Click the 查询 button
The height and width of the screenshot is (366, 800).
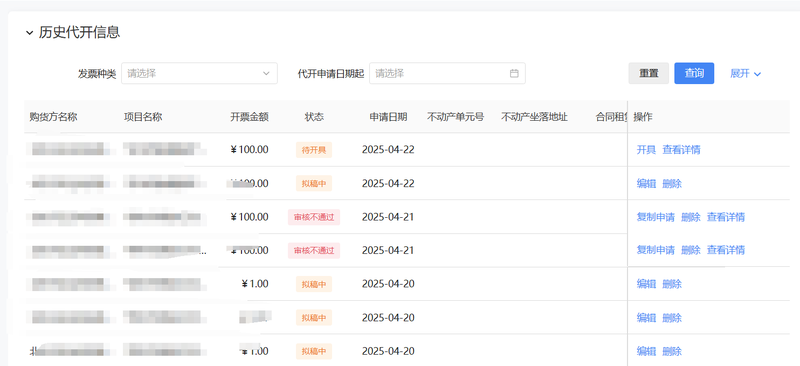(x=694, y=74)
